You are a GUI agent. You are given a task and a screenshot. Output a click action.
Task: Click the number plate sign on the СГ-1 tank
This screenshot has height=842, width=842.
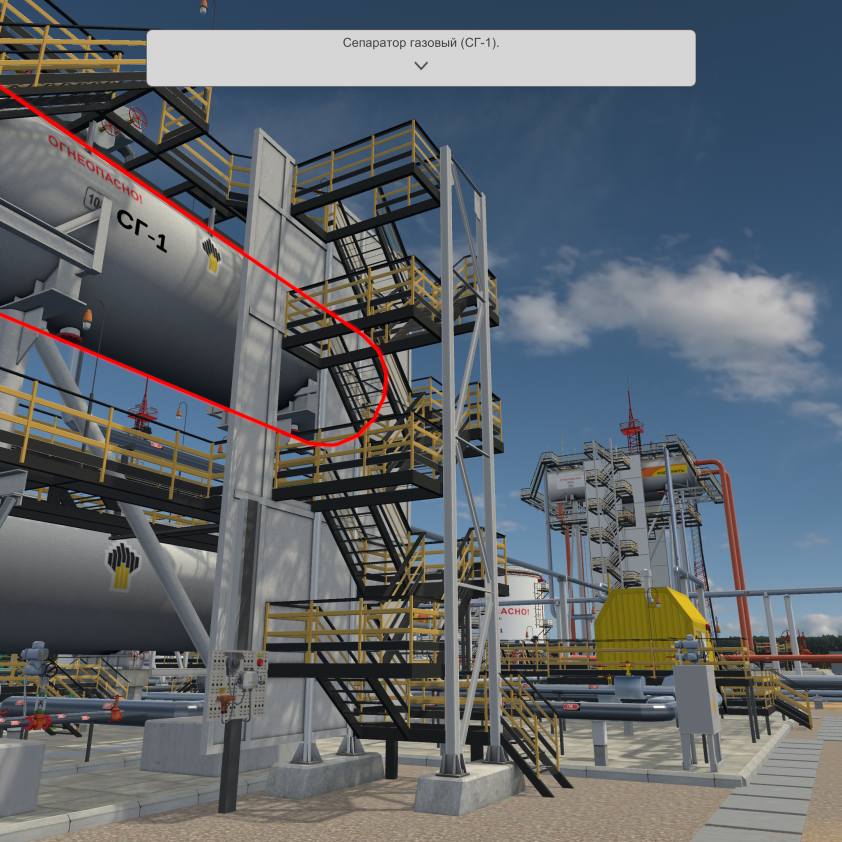coord(93,200)
